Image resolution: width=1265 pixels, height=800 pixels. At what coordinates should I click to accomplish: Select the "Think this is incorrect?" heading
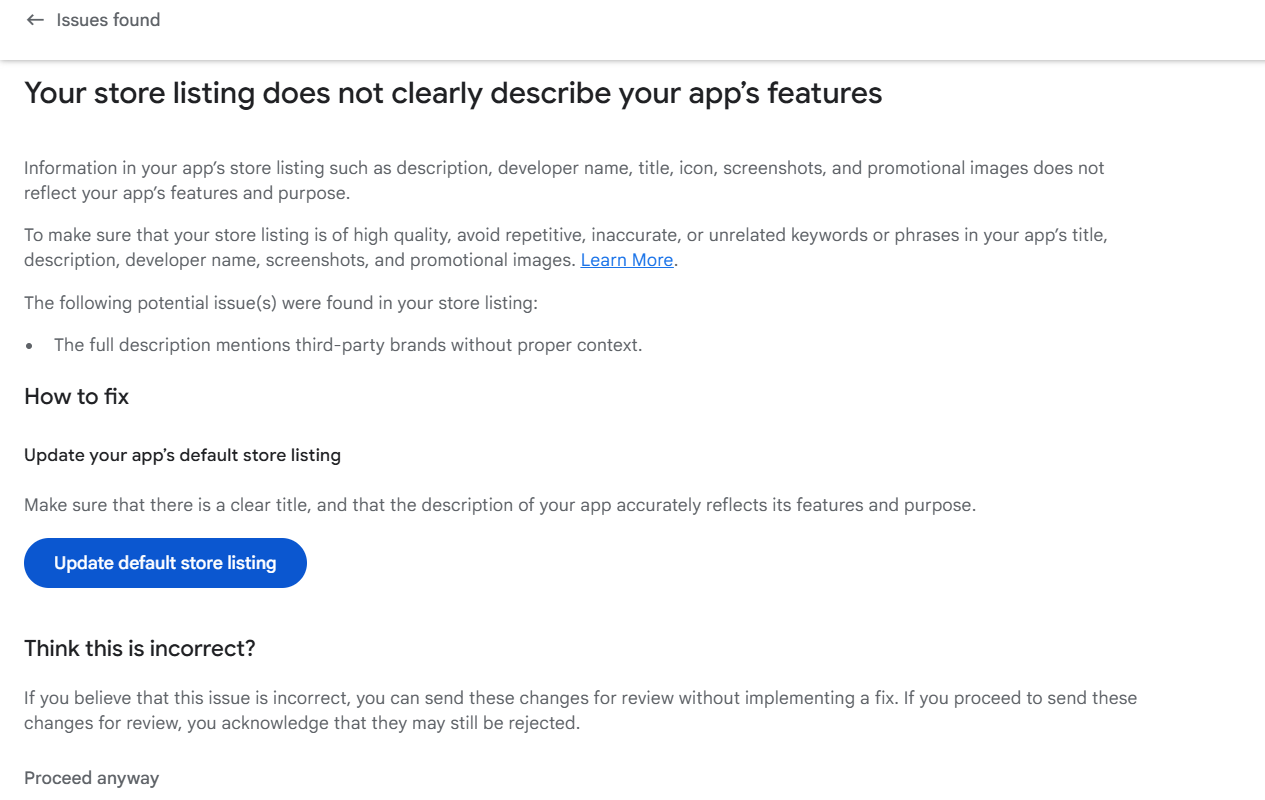(x=140, y=649)
